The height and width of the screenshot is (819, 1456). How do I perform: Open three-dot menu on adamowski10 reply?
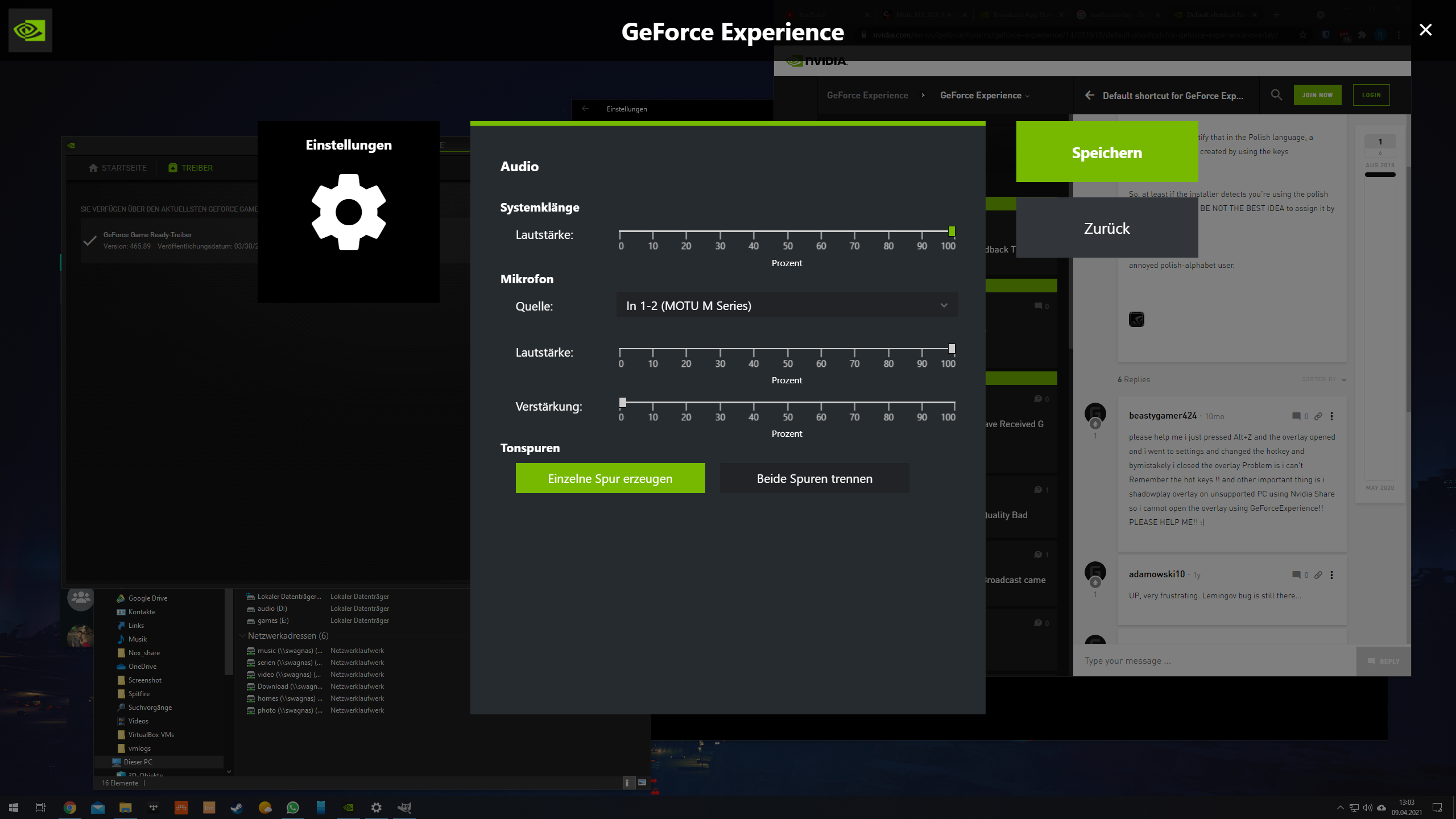click(1331, 575)
